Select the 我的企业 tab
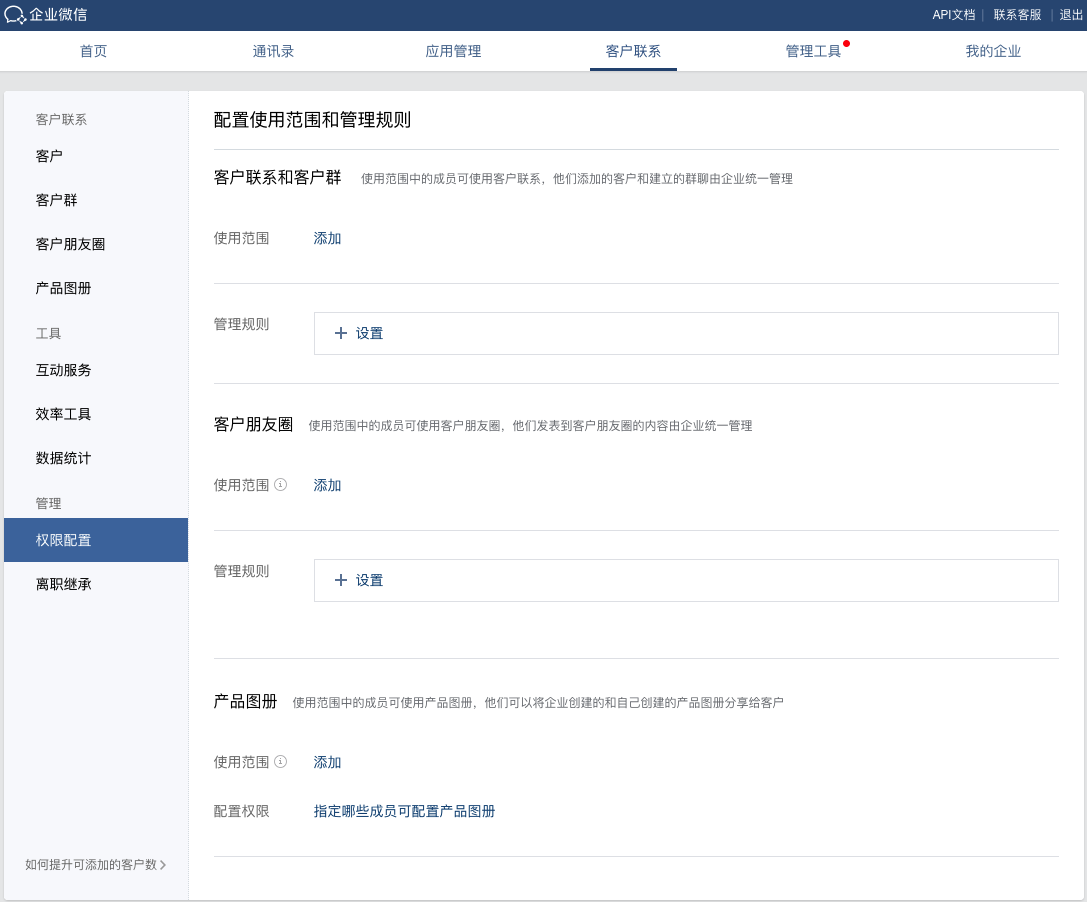1087x902 pixels. tap(993, 52)
